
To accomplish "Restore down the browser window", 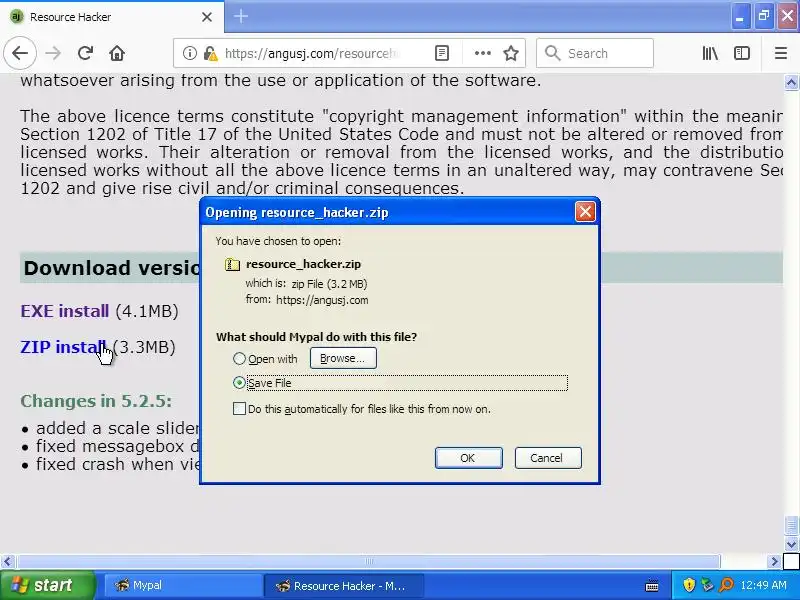I will click(x=764, y=16).
